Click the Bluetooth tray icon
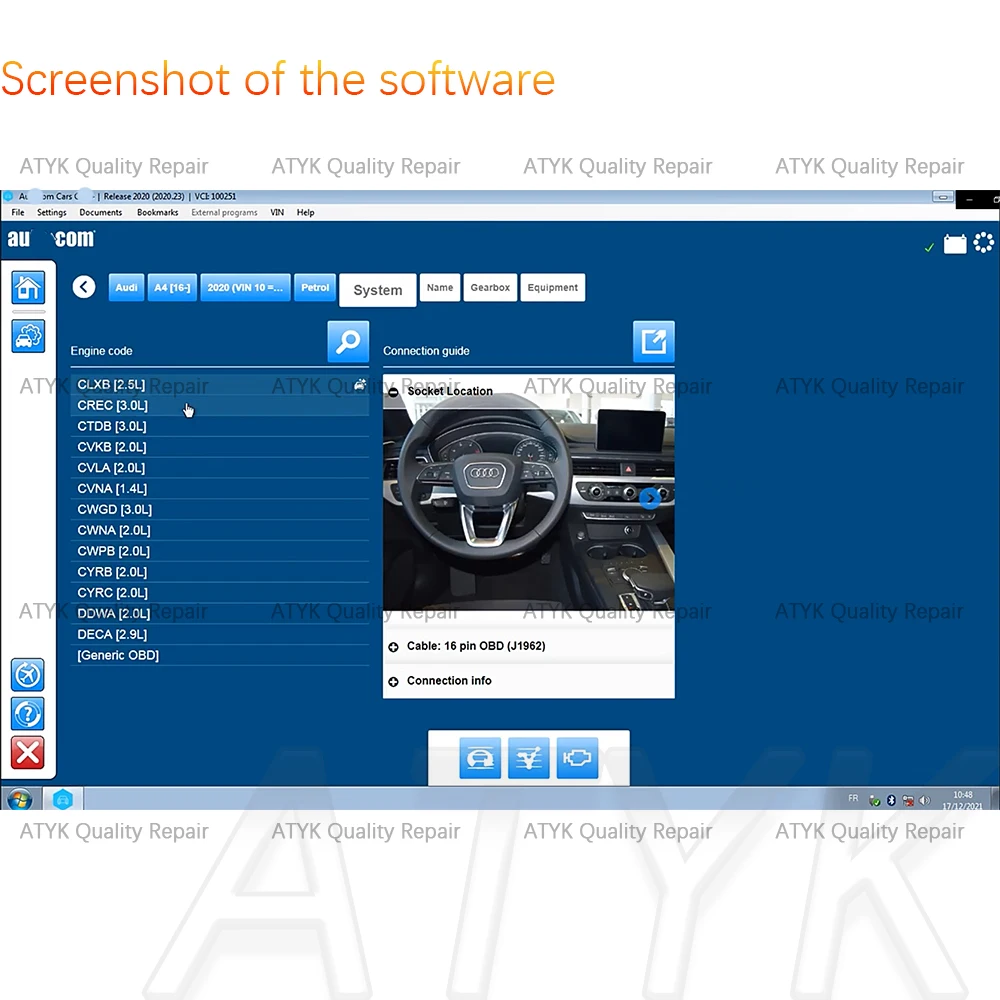This screenshot has height=1000, width=1000. click(892, 800)
